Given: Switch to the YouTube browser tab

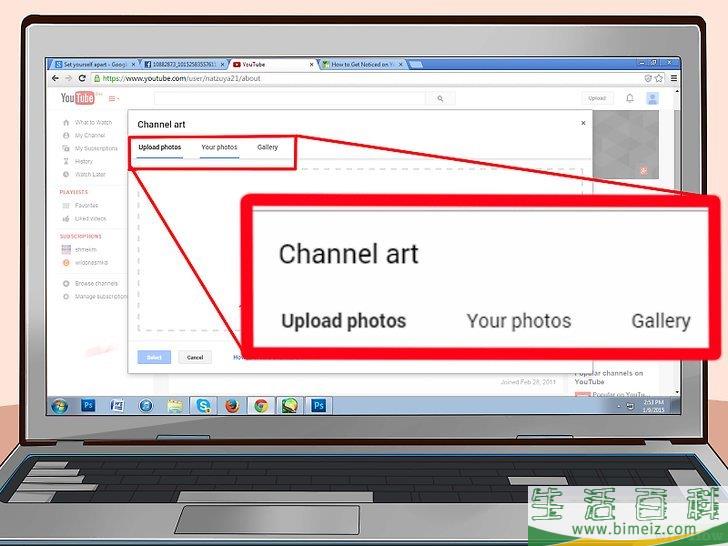Looking at the screenshot, I should tap(272, 65).
